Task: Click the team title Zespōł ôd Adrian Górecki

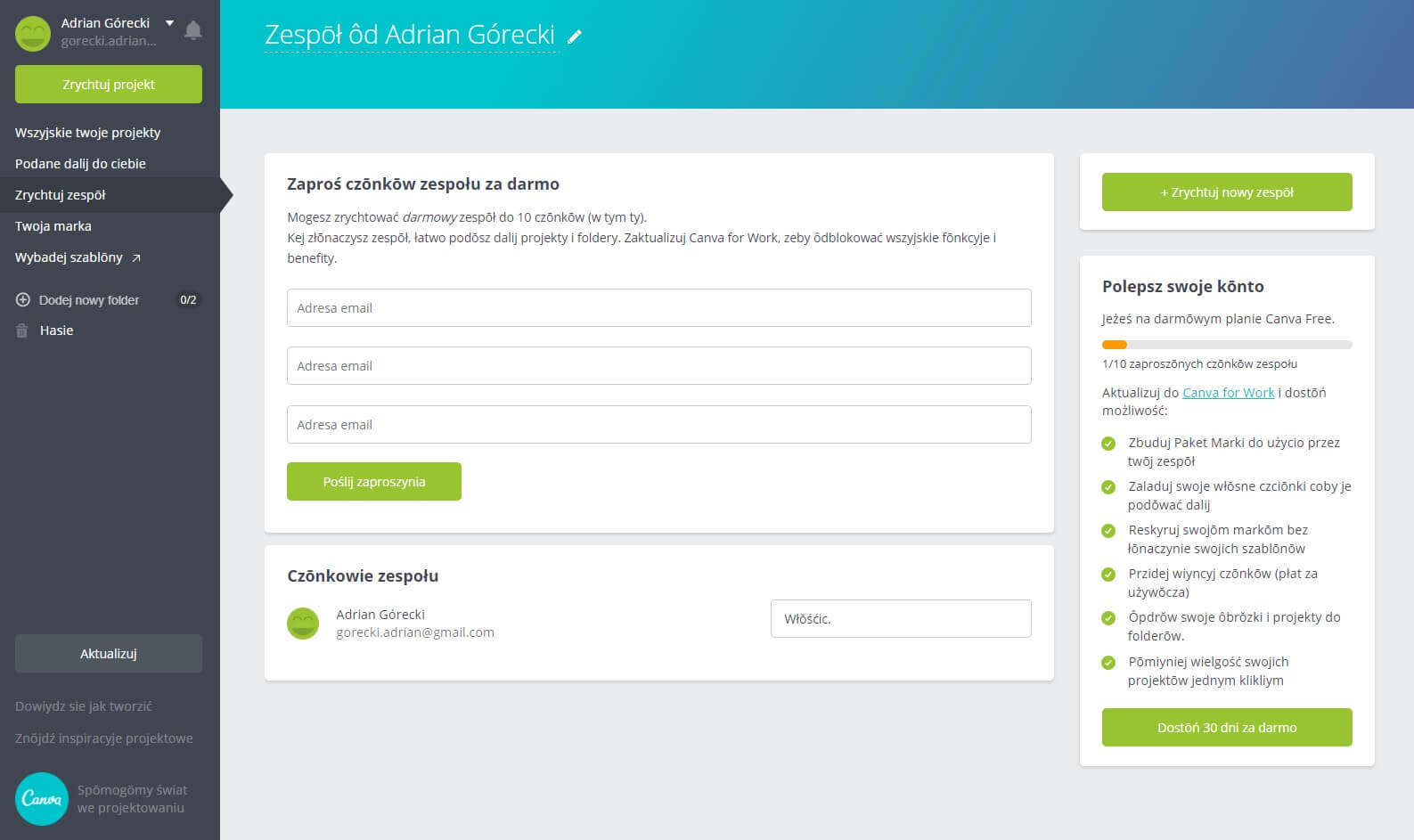Action: pyautogui.click(x=410, y=35)
